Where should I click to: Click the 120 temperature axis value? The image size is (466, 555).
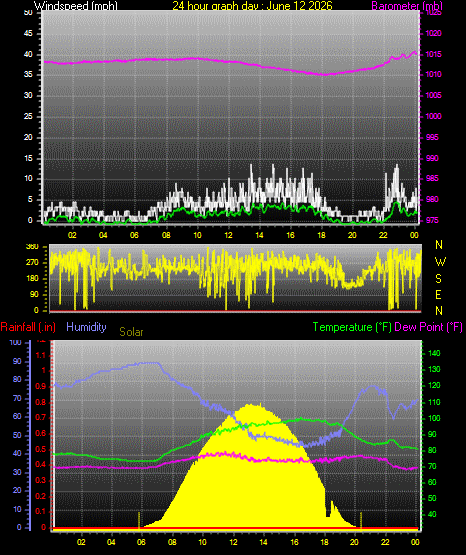click(434, 385)
